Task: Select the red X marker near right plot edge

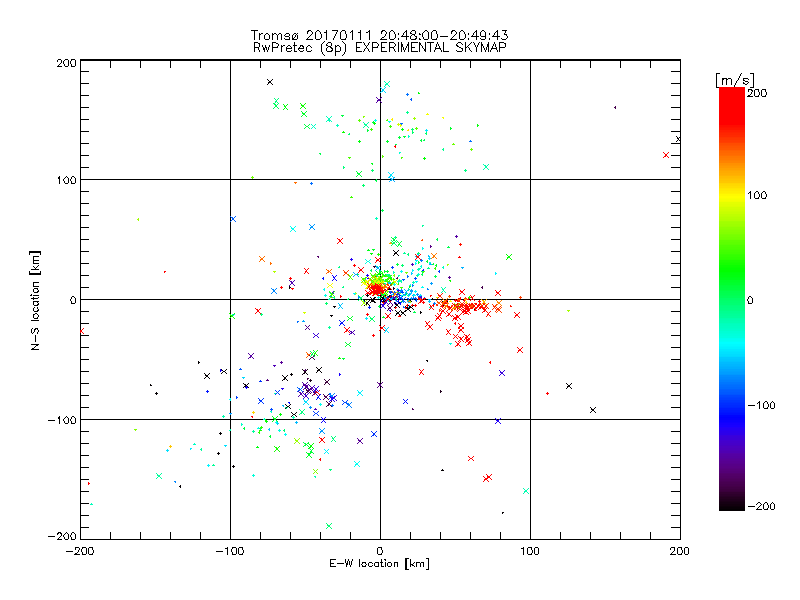Action: (x=666, y=155)
